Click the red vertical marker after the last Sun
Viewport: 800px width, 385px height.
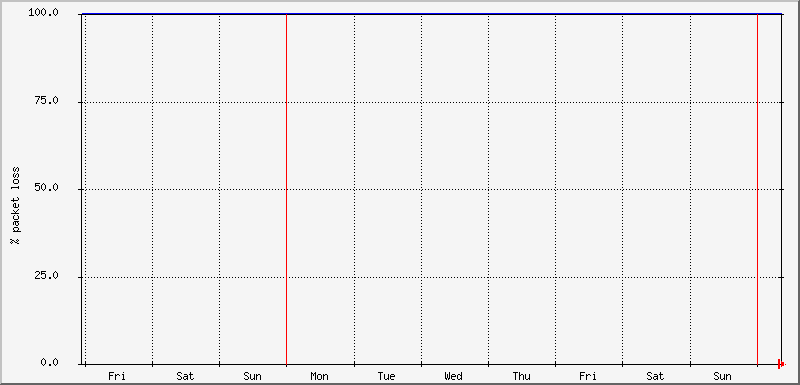coord(757,189)
